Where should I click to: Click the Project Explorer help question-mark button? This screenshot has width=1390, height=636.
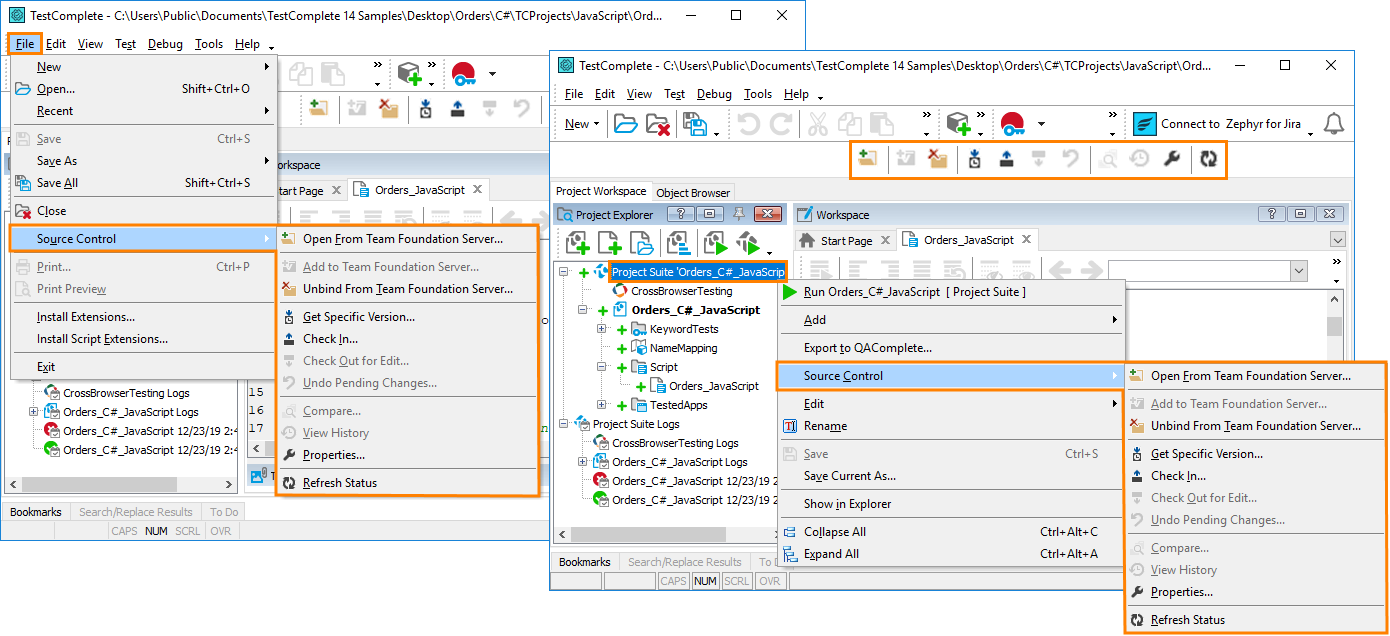point(680,214)
